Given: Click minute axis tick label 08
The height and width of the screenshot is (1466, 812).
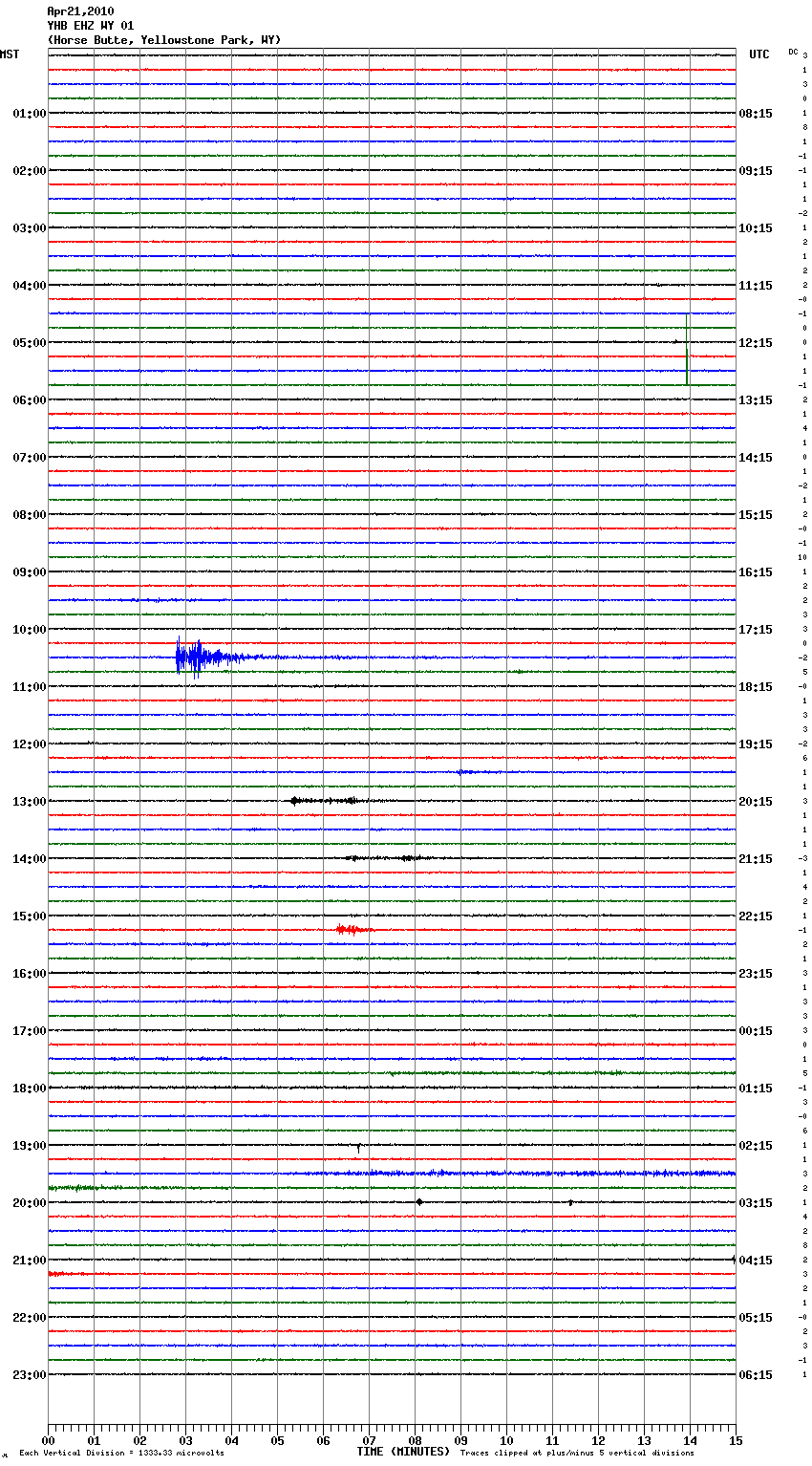Looking at the screenshot, I should click(x=415, y=1440).
